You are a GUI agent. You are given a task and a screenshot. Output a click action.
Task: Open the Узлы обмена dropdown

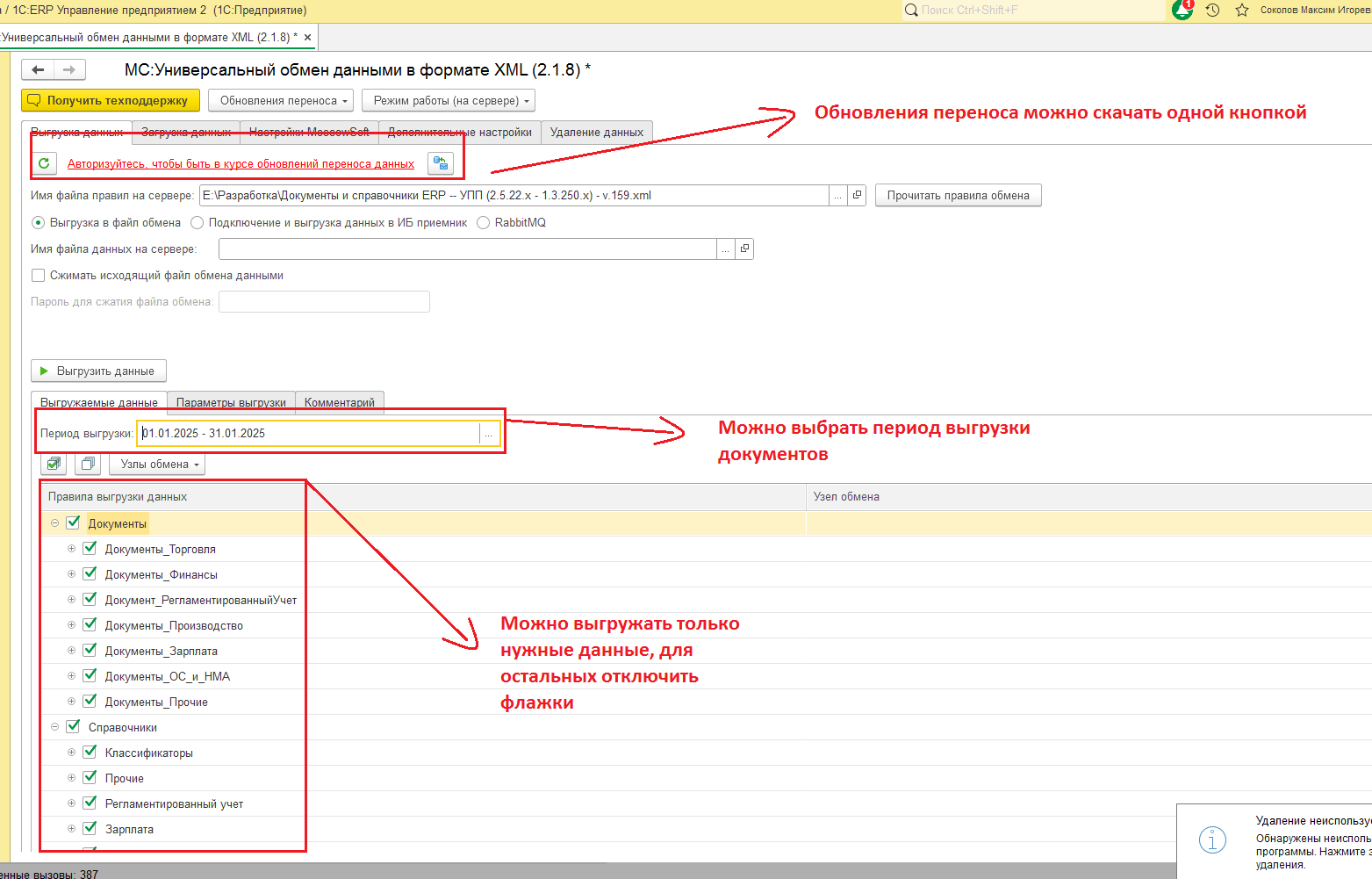coord(157,465)
